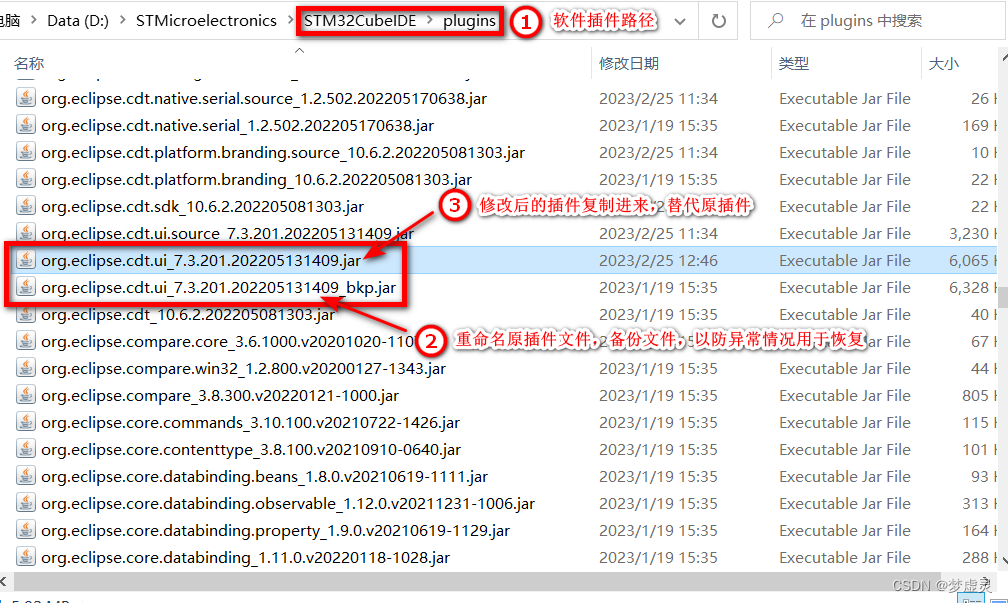Click date 2023/2/25 12:46 cell
Image resolution: width=1008 pixels, height=603 pixels.
658,260
